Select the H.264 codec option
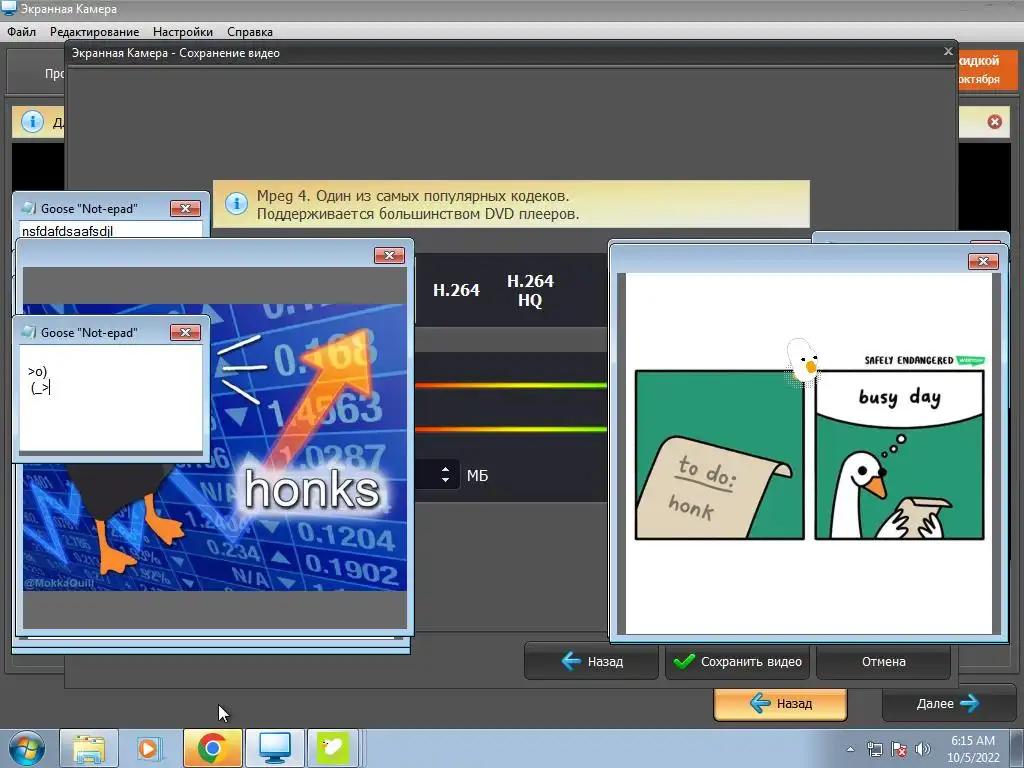This screenshot has height=768, width=1024. click(456, 290)
